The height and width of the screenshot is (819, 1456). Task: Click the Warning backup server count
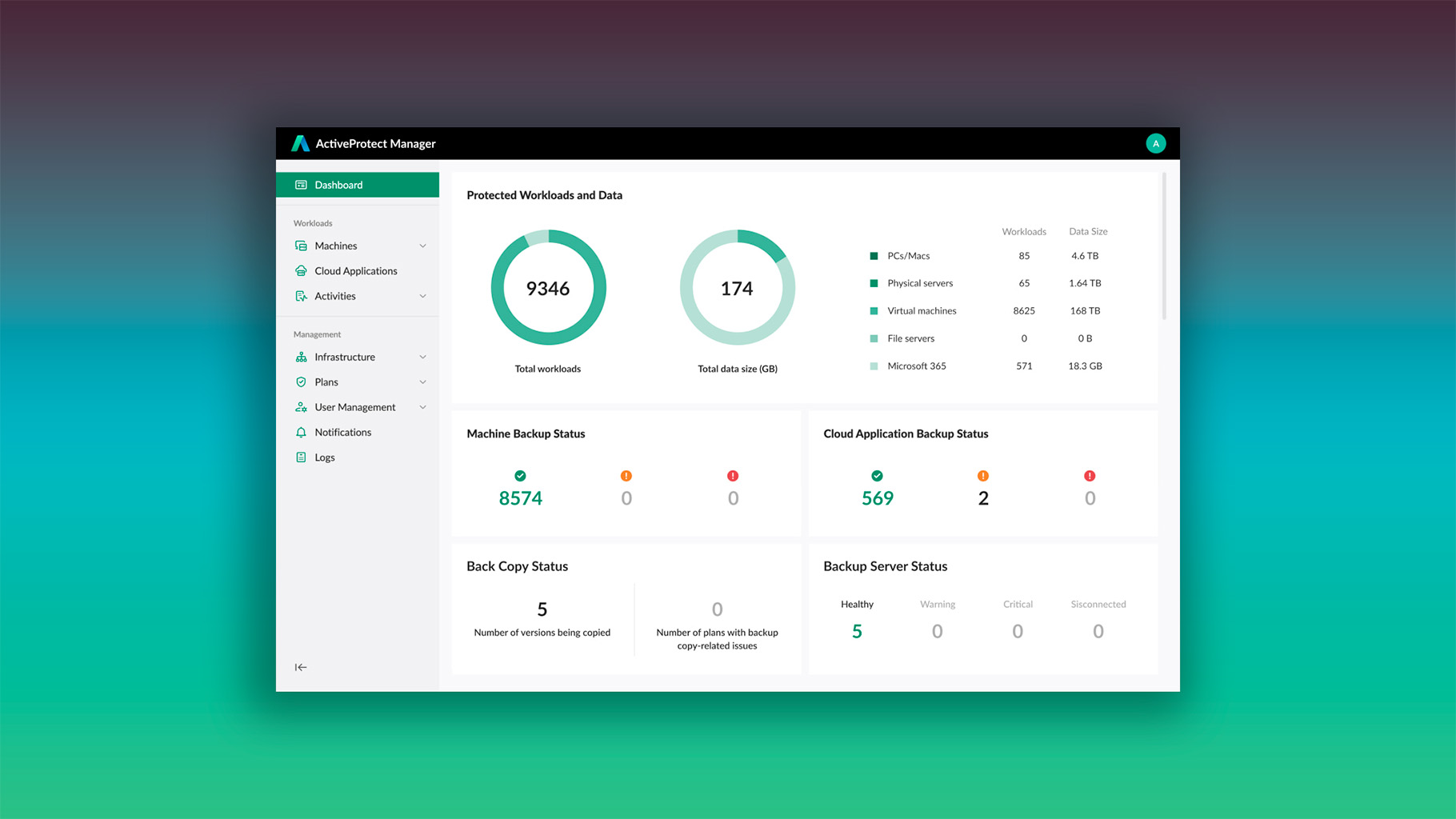pyautogui.click(x=938, y=631)
